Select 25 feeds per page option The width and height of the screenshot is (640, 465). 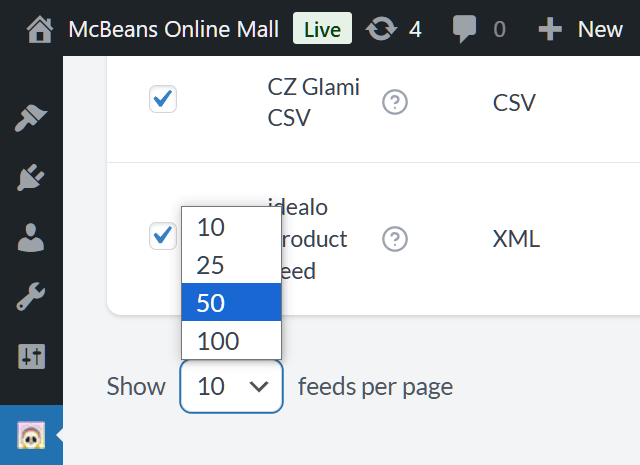pyautogui.click(x=231, y=265)
